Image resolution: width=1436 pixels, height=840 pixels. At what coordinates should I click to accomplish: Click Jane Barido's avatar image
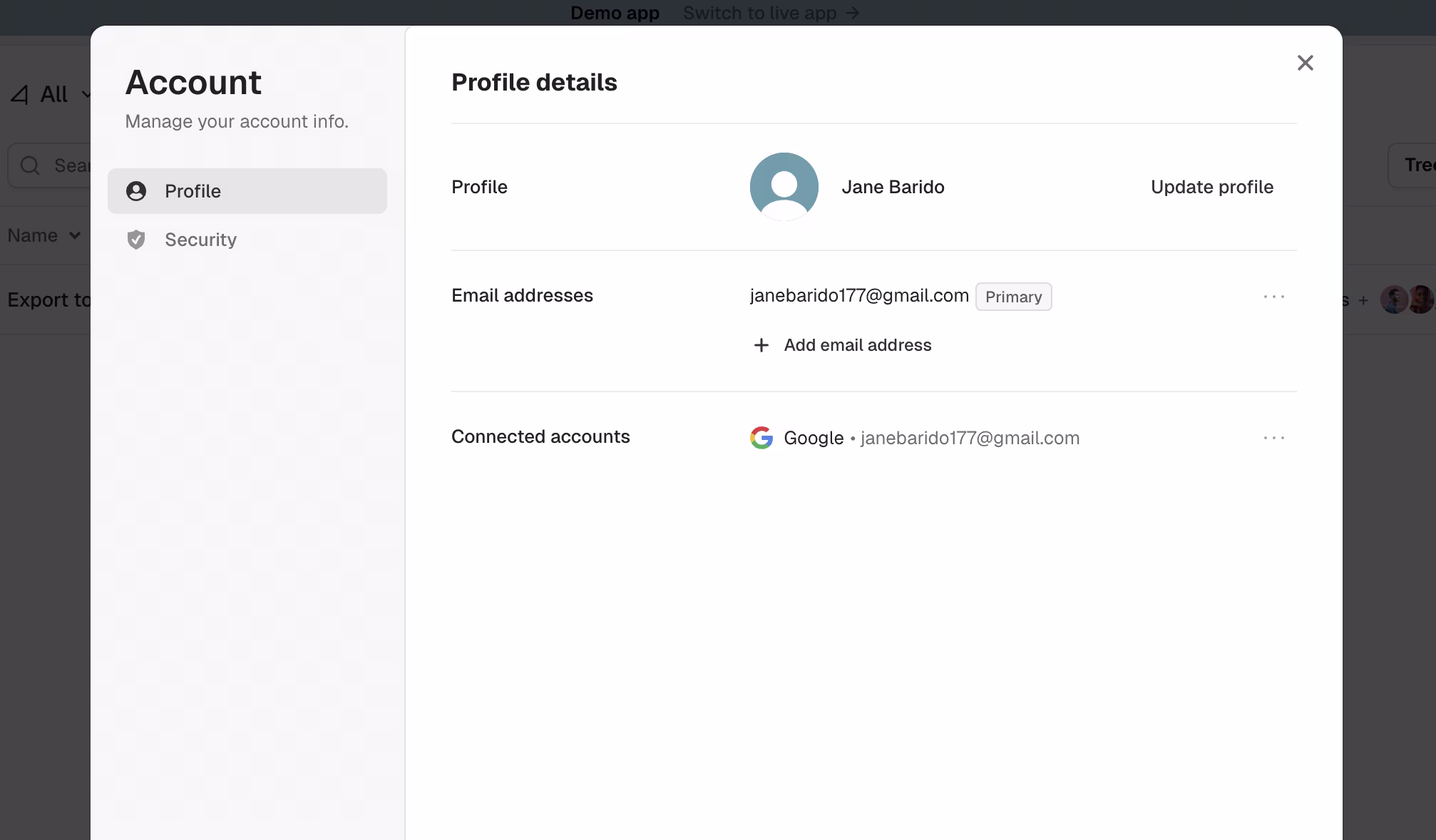[x=784, y=187]
